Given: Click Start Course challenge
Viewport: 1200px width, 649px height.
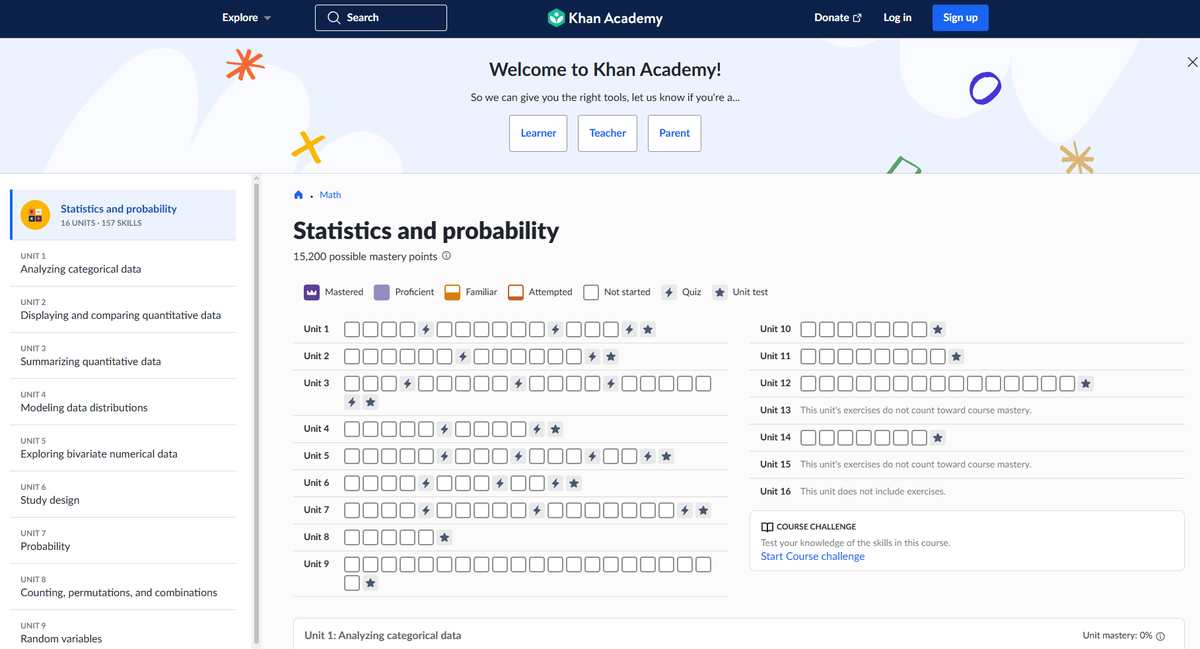Looking at the screenshot, I should pyautogui.click(x=812, y=556).
